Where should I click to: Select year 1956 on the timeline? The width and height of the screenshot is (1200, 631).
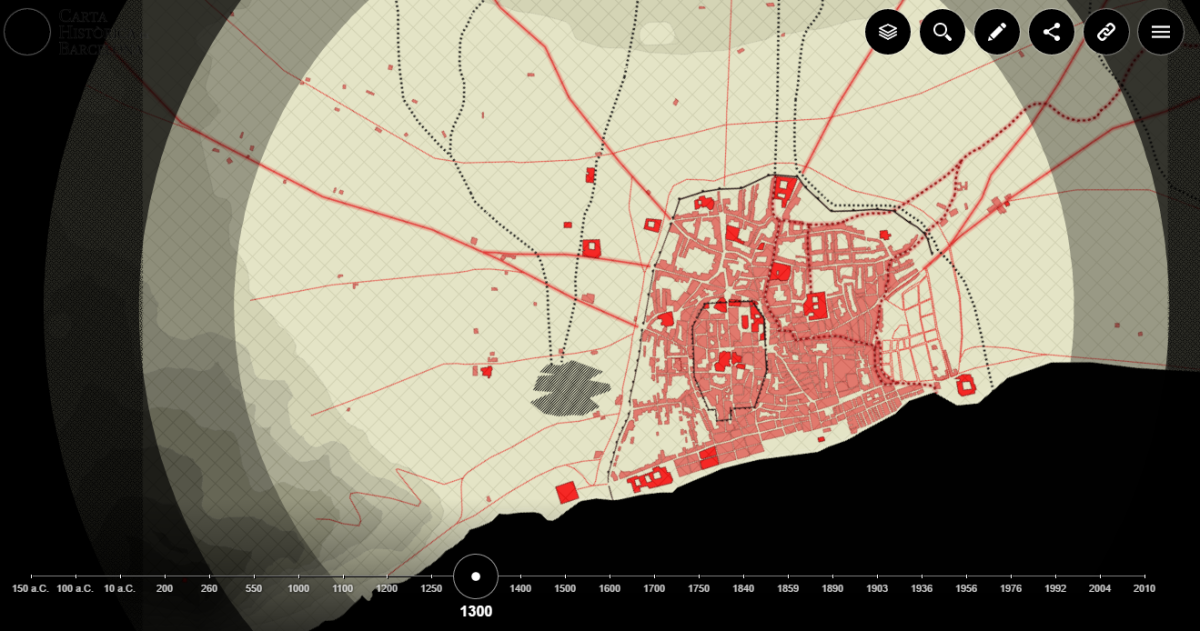[x=966, y=588]
